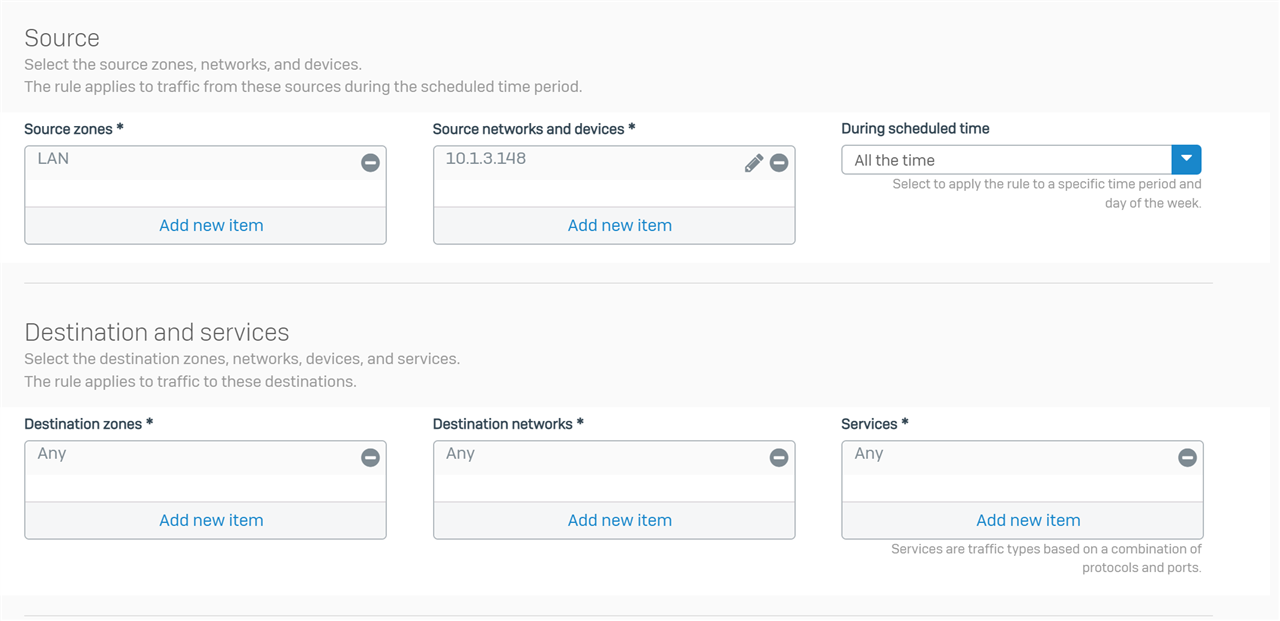Click the Source section heading
The width and height of the screenshot is (1280, 621).
(x=62, y=38)
